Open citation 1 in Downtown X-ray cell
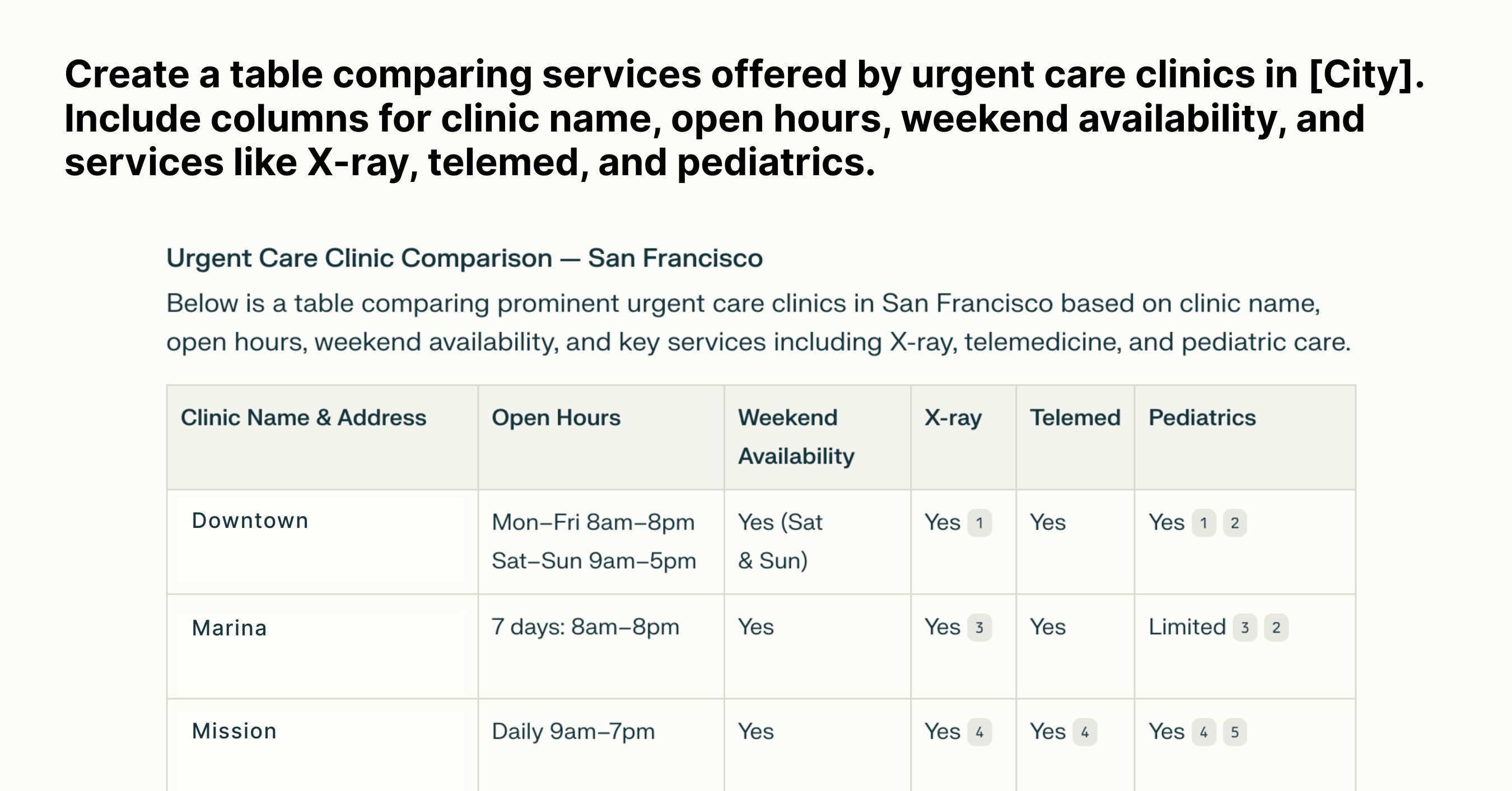1512x791 pixels. click(x=979, y=523)
